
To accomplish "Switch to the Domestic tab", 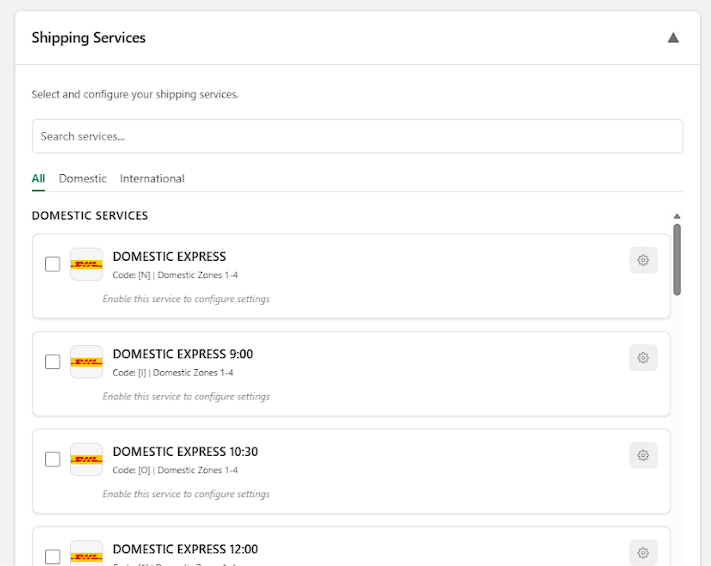I will (82, 179).
